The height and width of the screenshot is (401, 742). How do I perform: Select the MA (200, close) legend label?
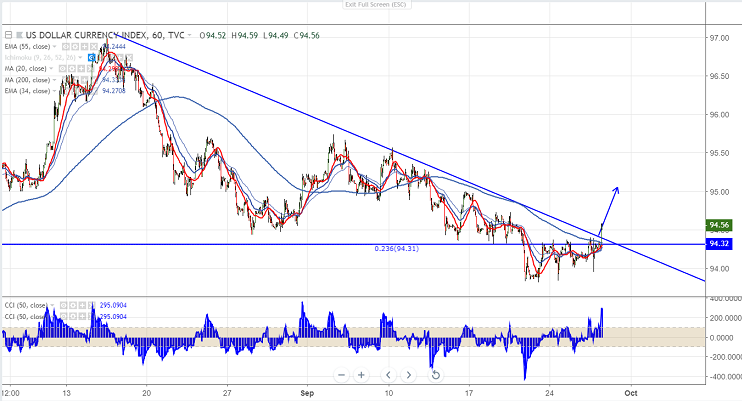pyautogui.click(x=27, y=80)
